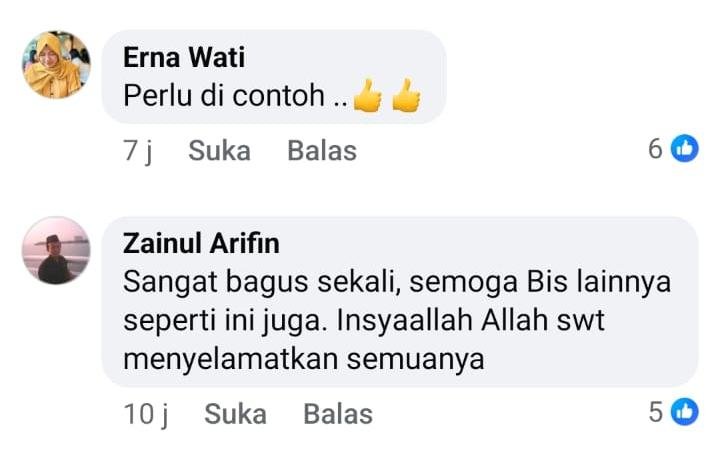Click the 'menyelamatkan semuanya' comment line
The width and height of the screenshot is (720, 458).
[x=304, y=359]
